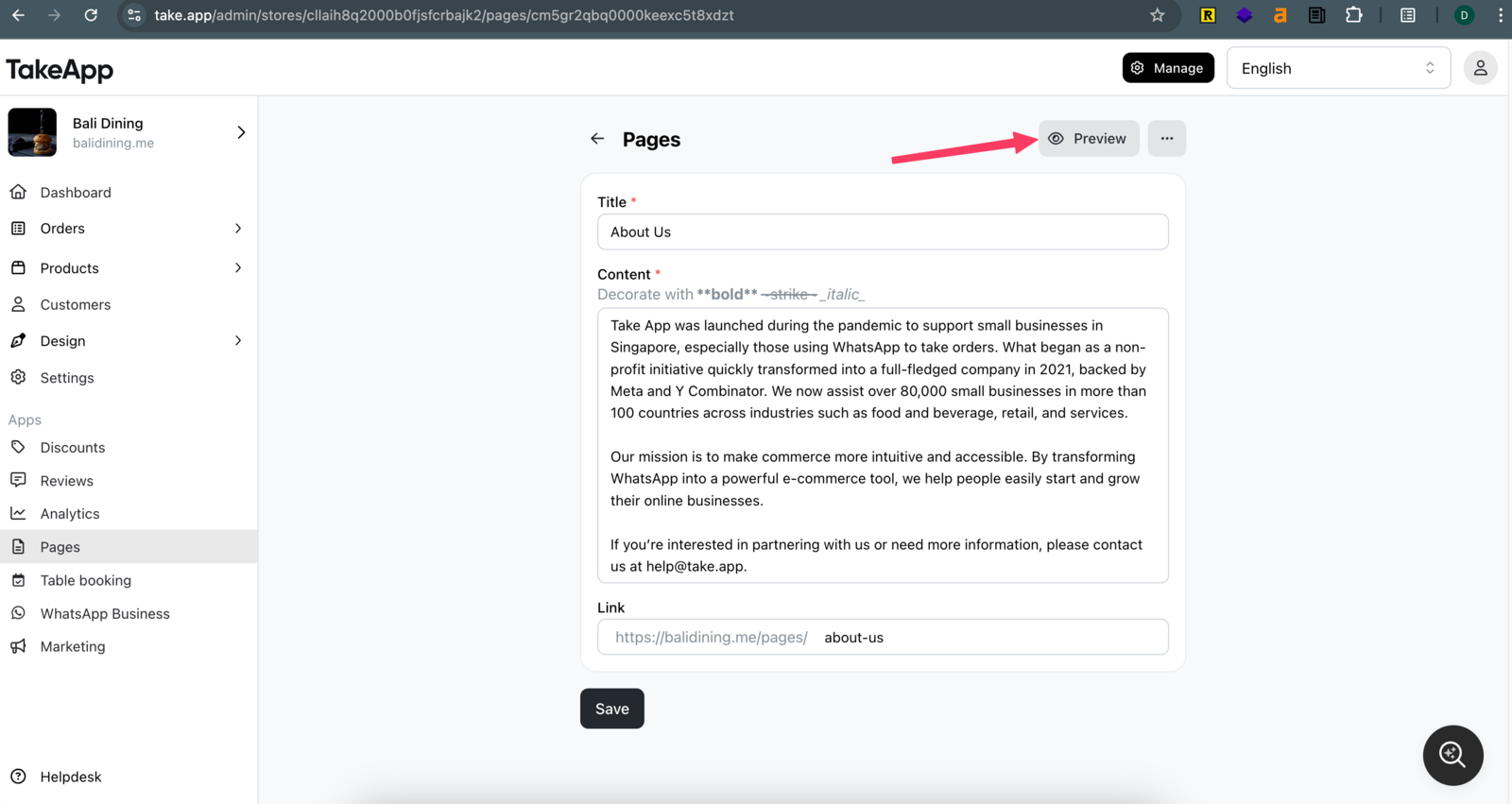Screen dimensions: 1512x804
Task: Expand the Bali Dining store switcher chevron
Action: click(241, 132)
